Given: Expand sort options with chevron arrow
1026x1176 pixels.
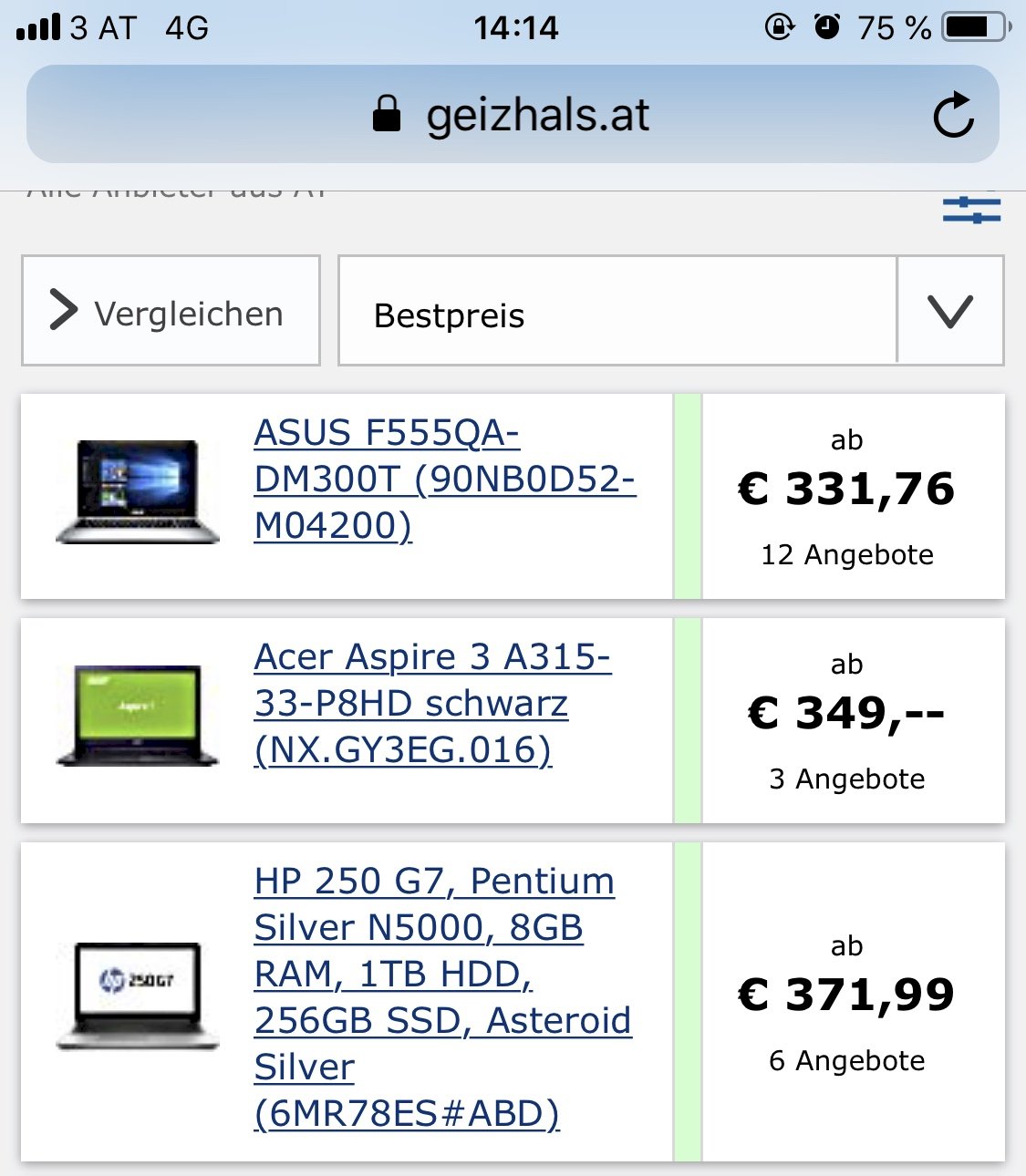Looking at the screenshot, I should (x=950, y=311).
